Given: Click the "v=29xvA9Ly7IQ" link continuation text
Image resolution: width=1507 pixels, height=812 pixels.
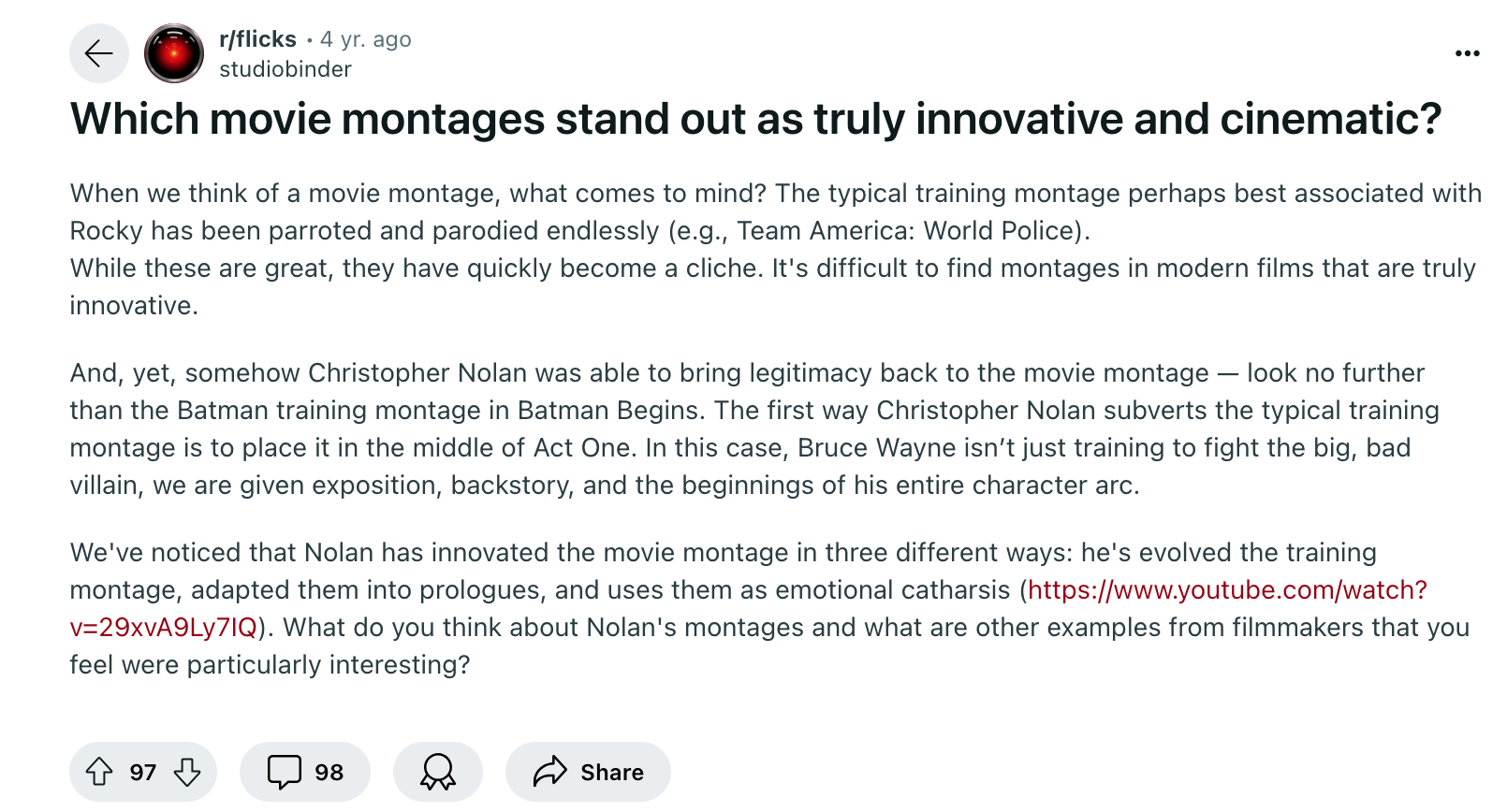Looking at the screenshot, I should (164, 628).
